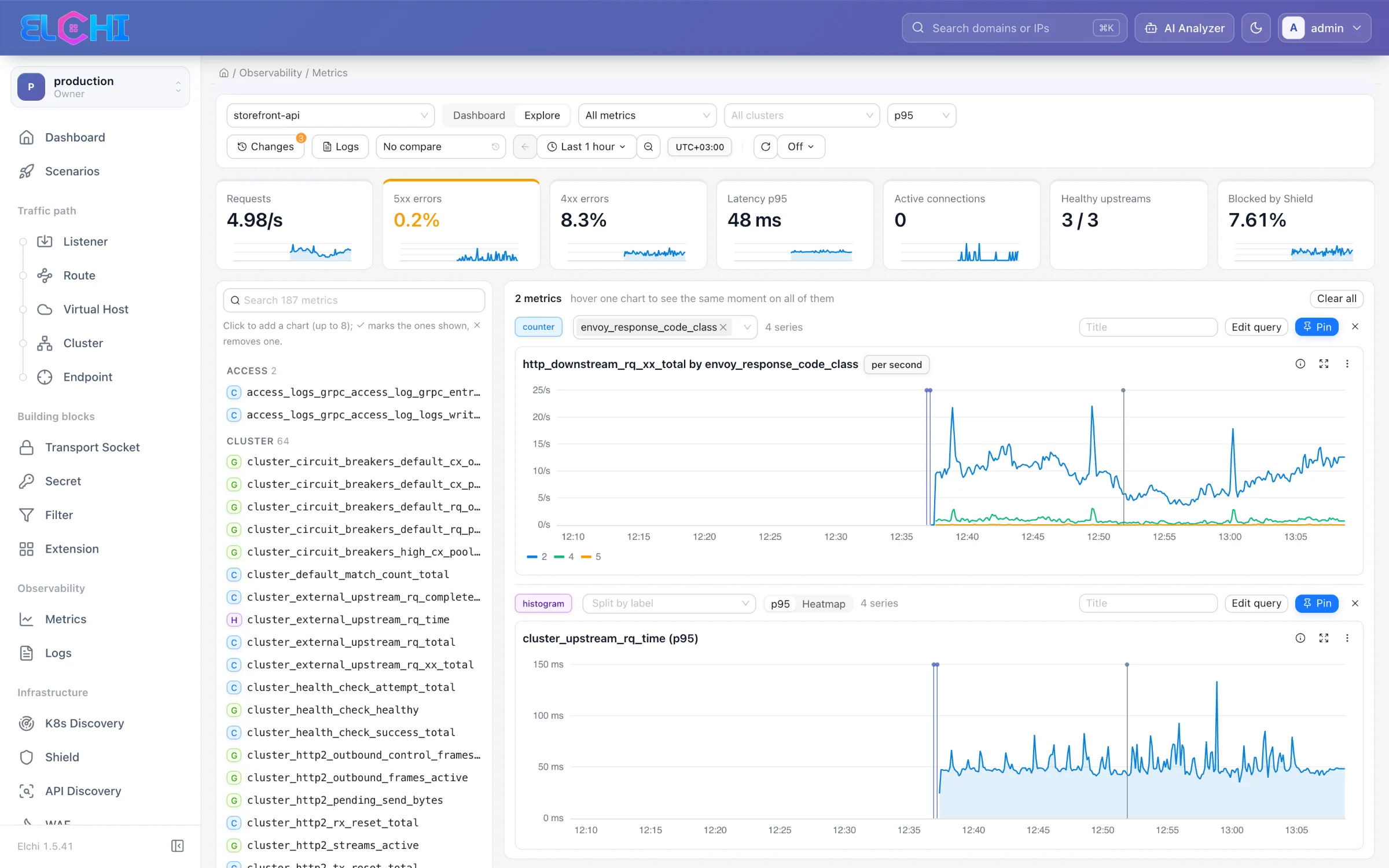Click Clear all charts
Image resolution: width=1389 pixels, height=868 pixels.
(1336, 299)
